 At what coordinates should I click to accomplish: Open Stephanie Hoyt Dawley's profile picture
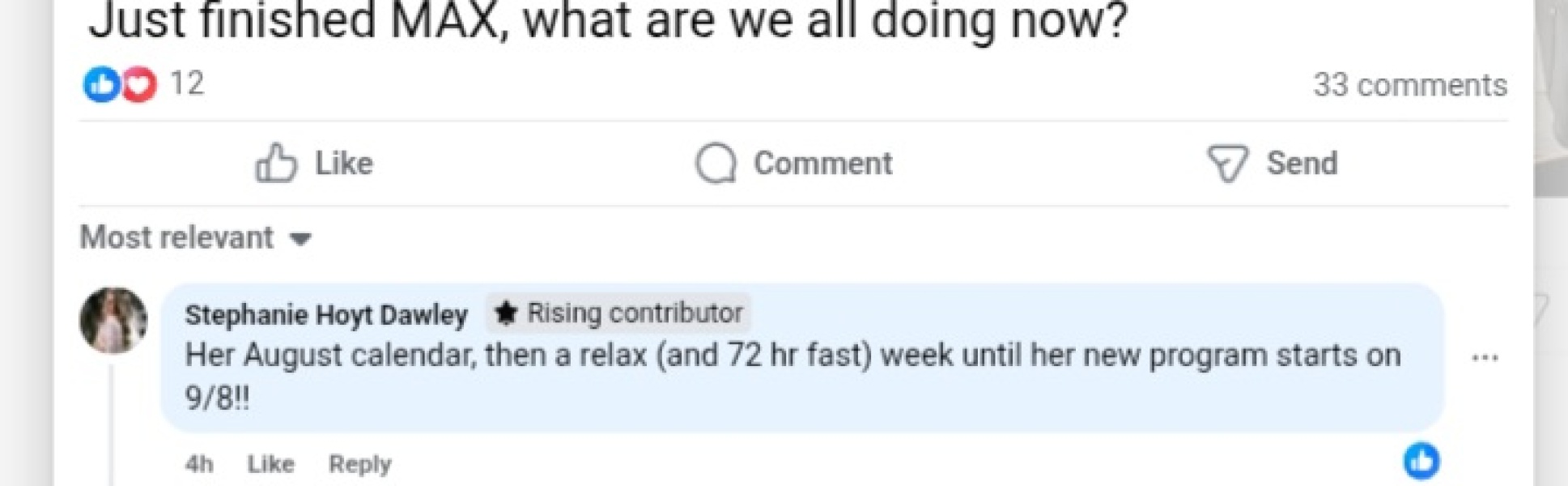[x=113, y=320]
